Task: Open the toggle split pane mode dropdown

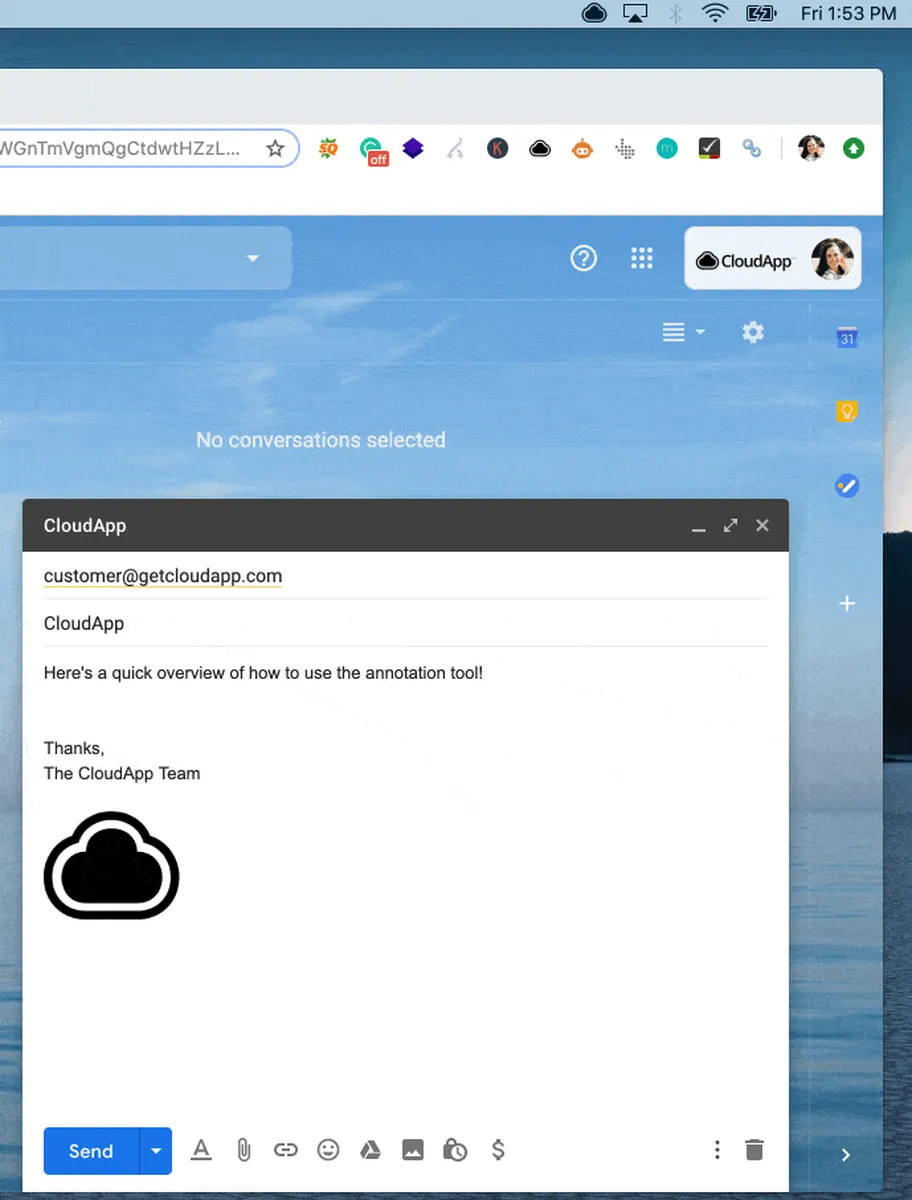Action: point(684,332)
